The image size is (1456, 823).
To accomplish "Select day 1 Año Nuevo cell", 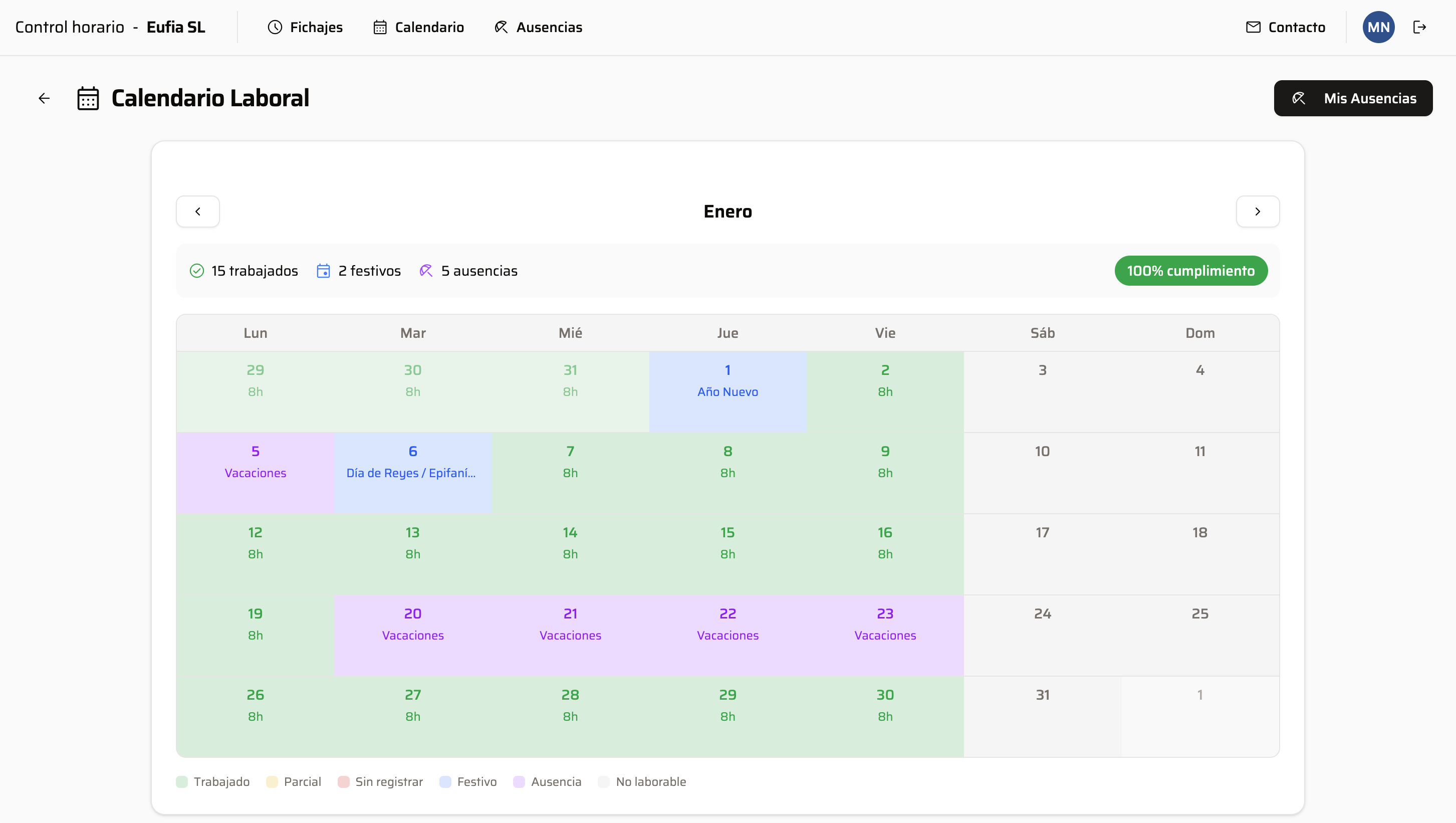I will 727,392.
